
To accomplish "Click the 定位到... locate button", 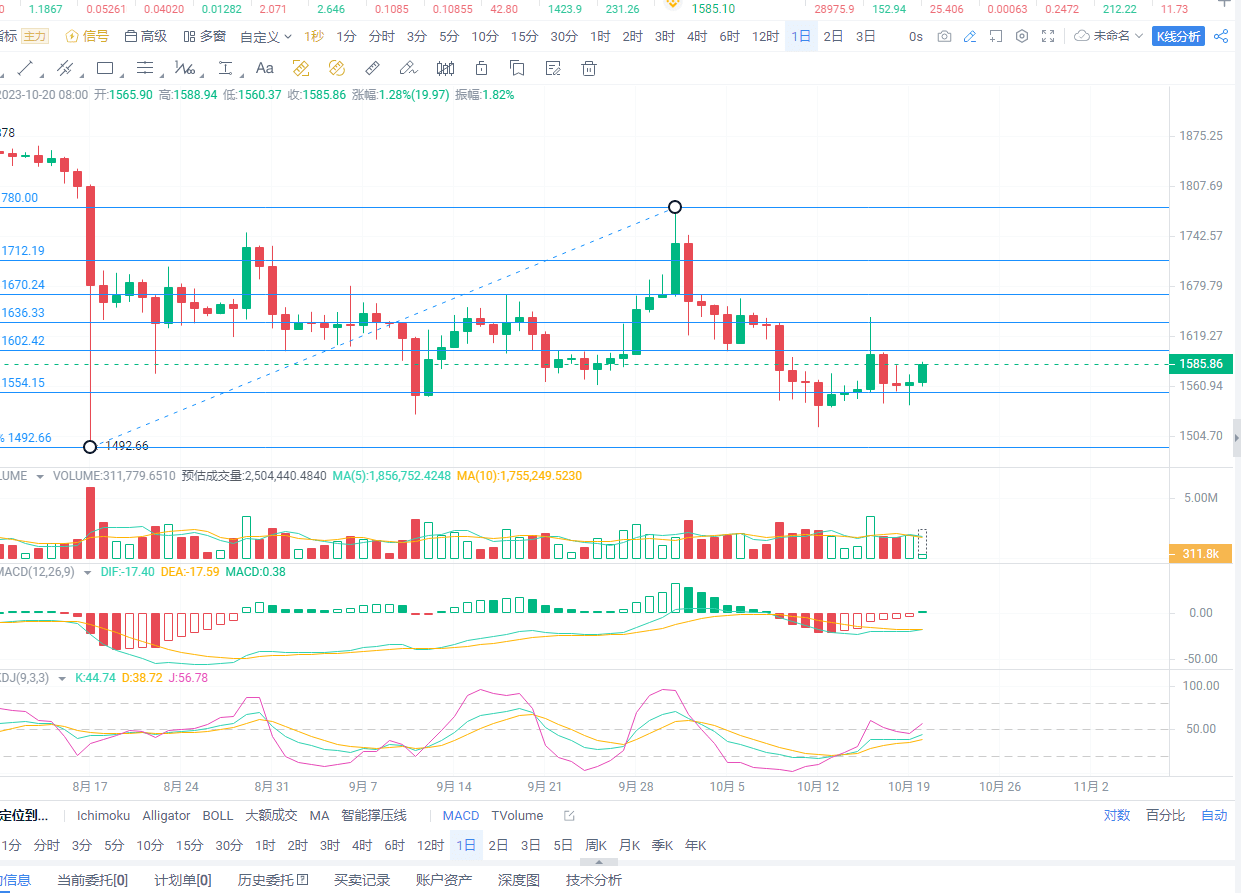I will [x=23, y=815].
